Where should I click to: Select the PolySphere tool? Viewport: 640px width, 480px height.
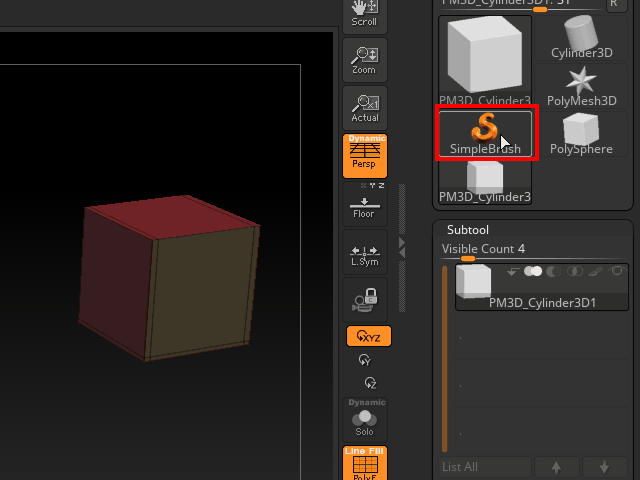(x=581, y=133)
